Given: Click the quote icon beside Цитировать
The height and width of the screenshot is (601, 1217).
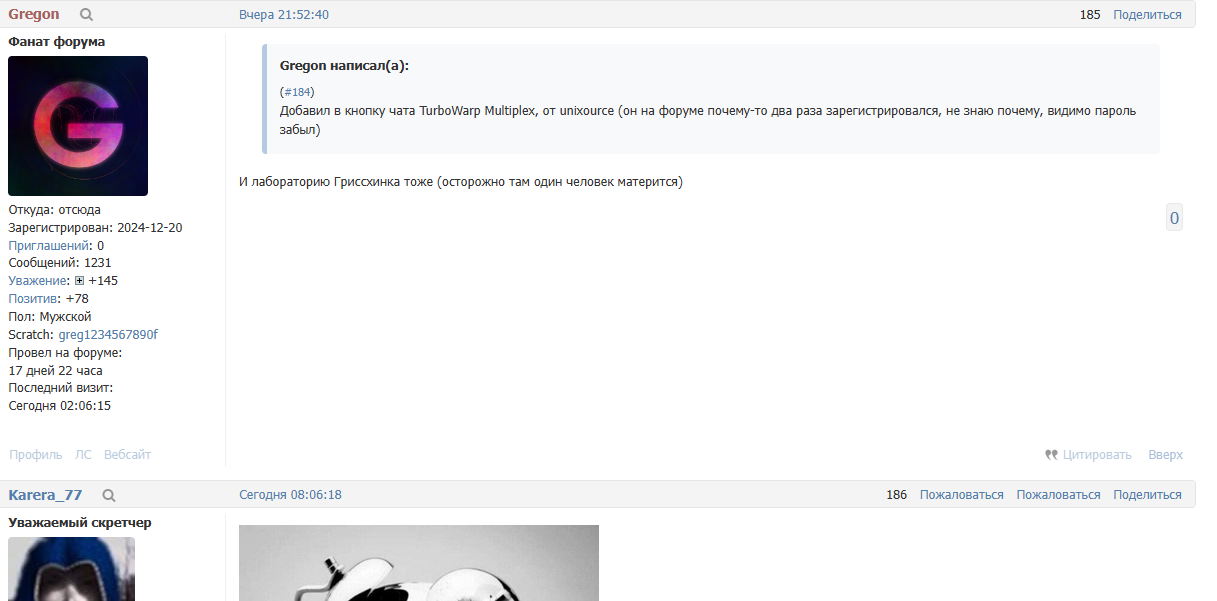Looking at the screenshot, I should (x=1051, y=455).
